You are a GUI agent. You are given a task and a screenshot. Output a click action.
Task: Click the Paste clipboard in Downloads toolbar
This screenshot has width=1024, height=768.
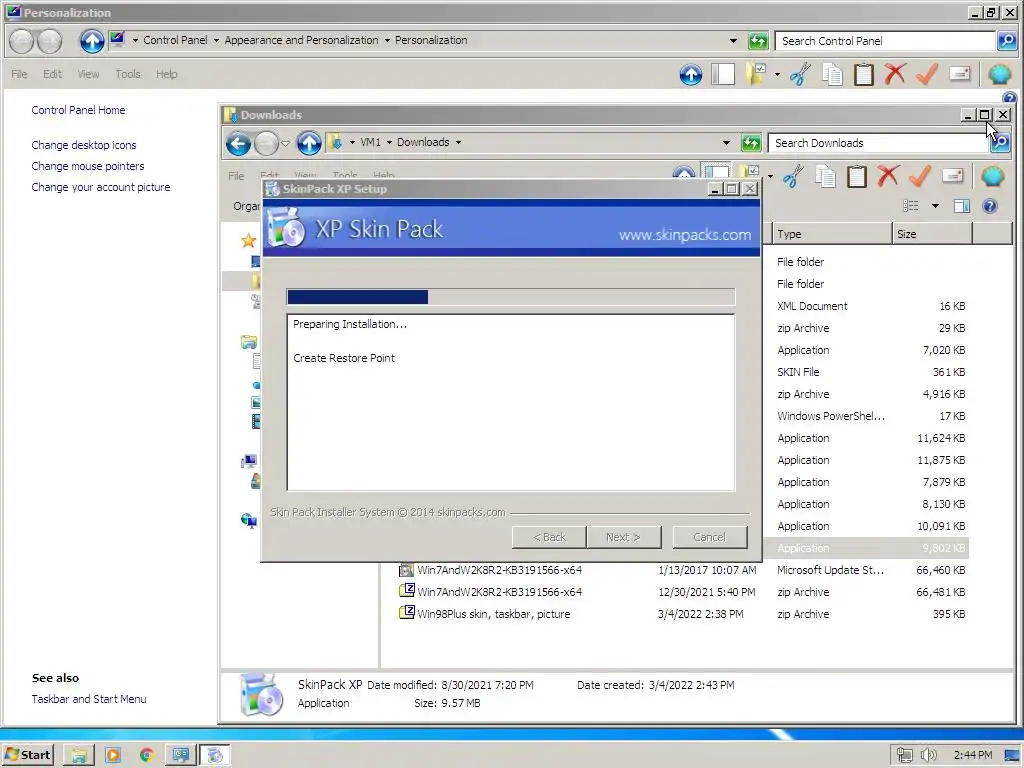point(856,176)
